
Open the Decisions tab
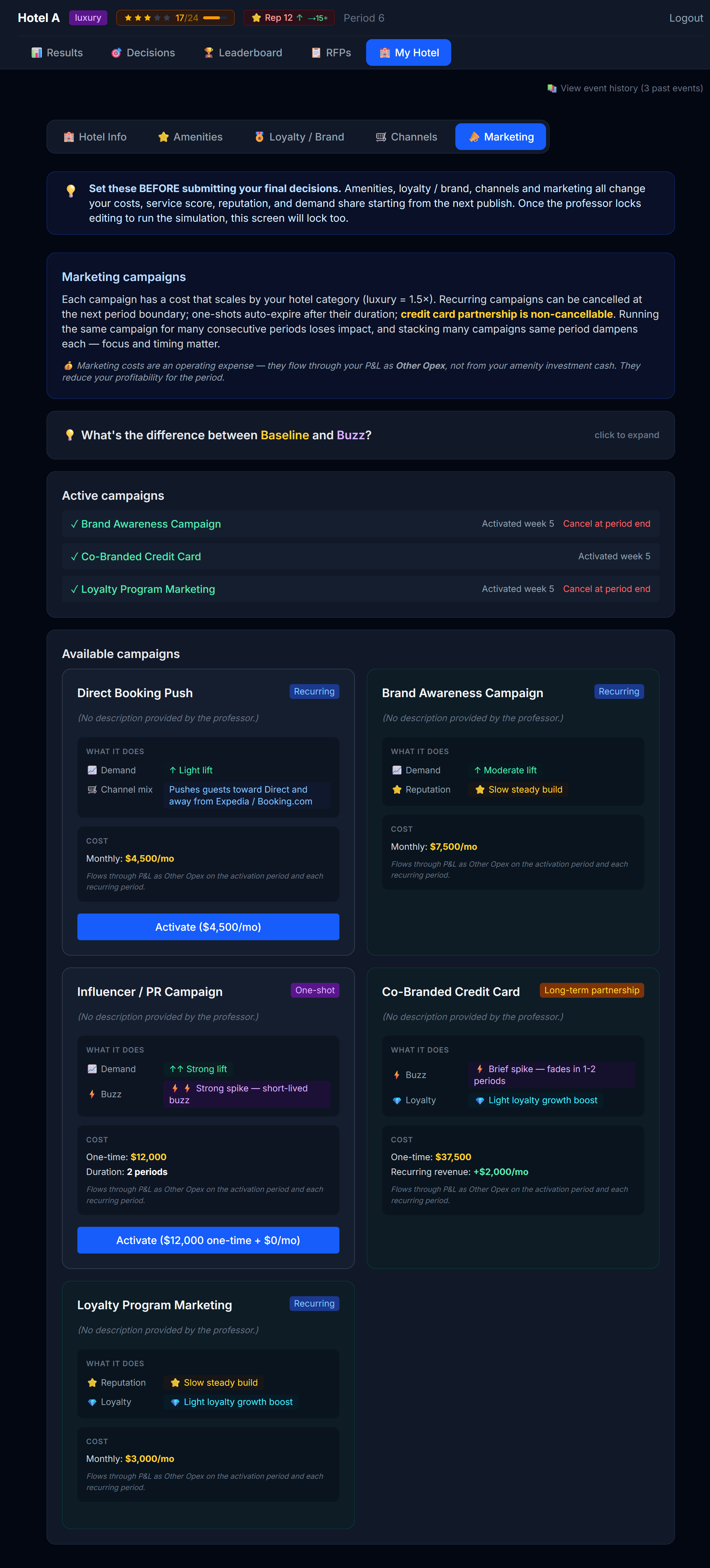143,53
